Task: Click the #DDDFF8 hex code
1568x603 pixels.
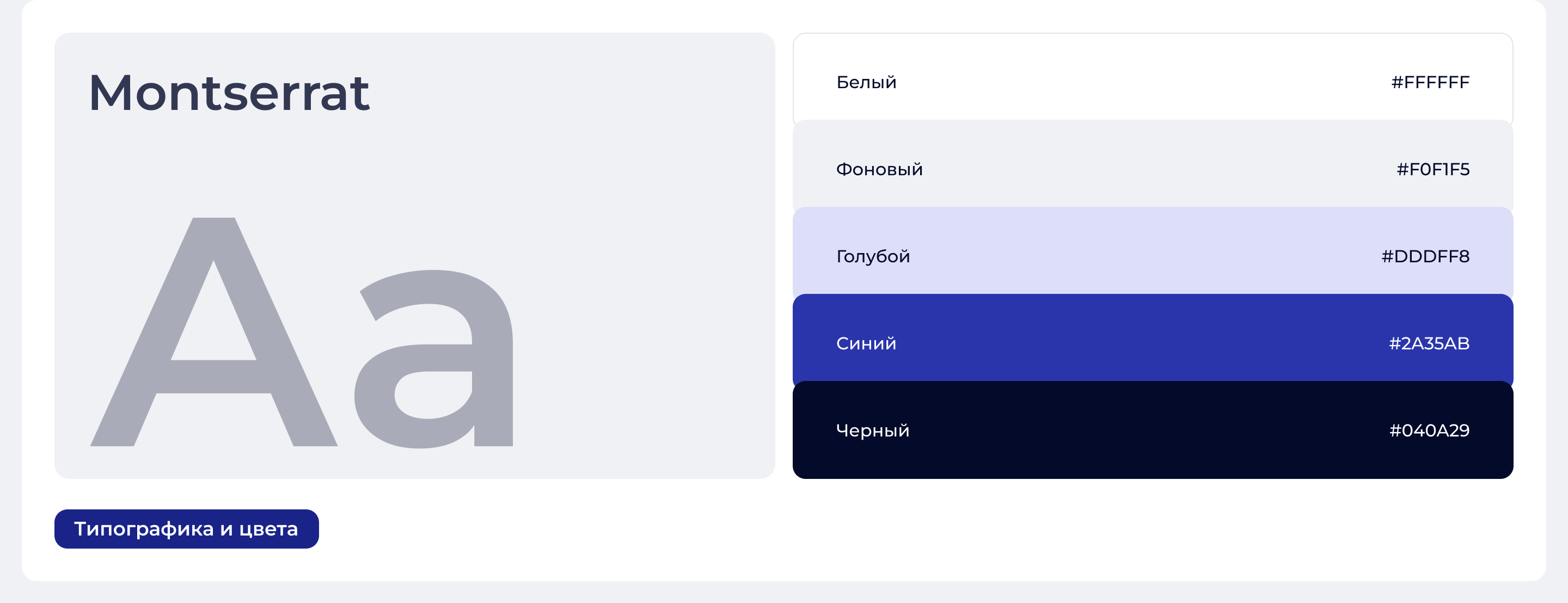Action: (x=1425, y=256)
